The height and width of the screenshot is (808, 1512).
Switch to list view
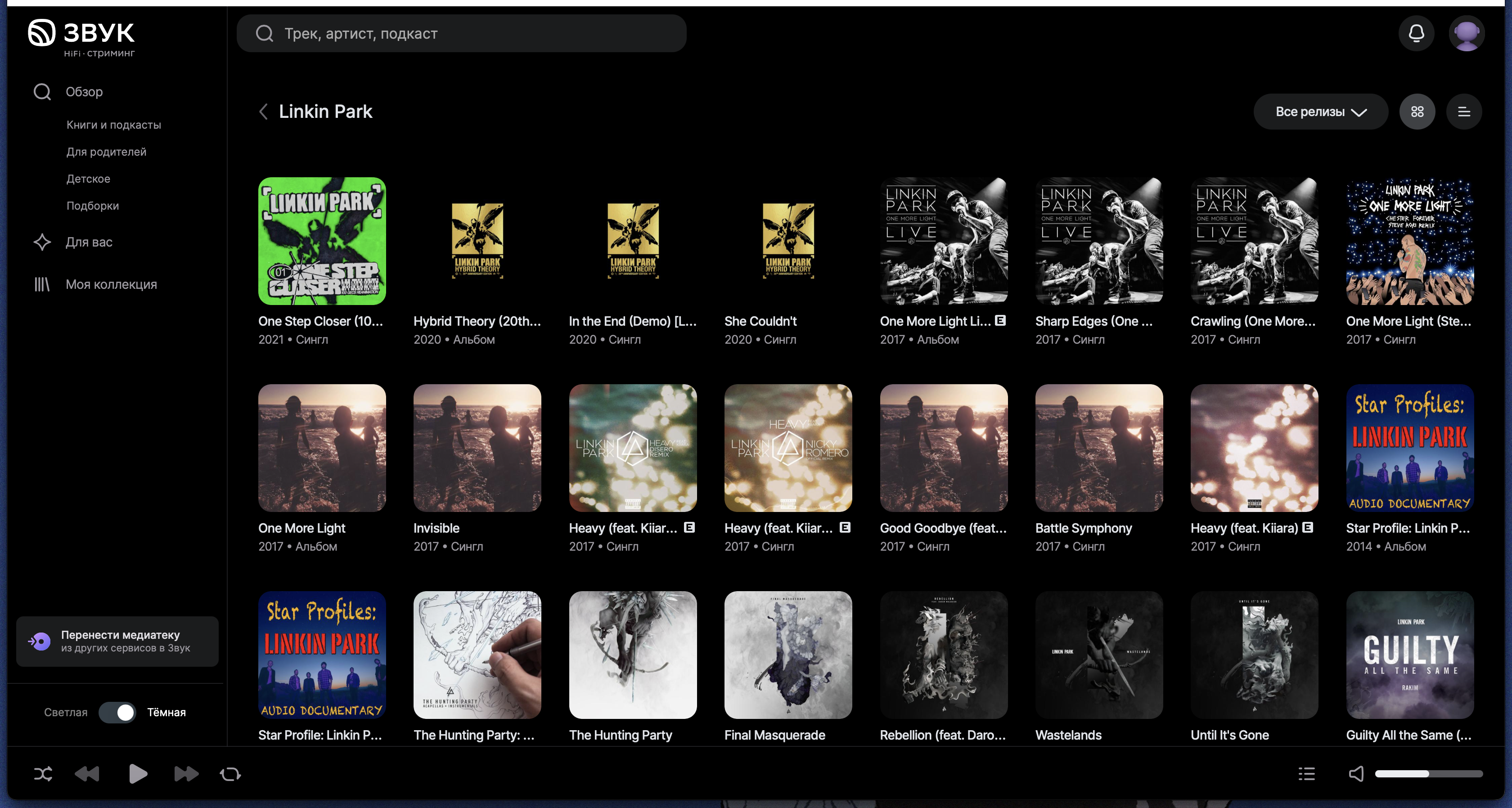1464,112
